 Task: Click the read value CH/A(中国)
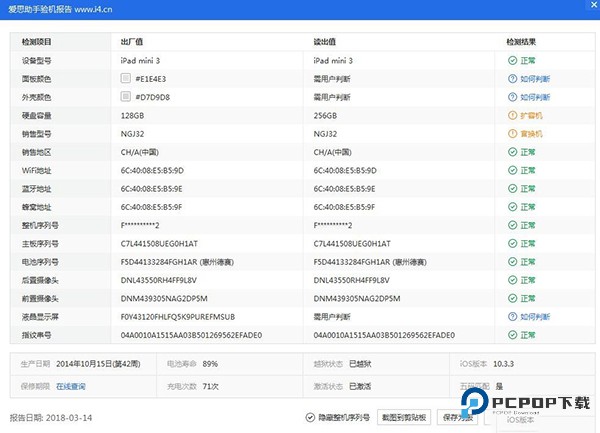[333, 152]
